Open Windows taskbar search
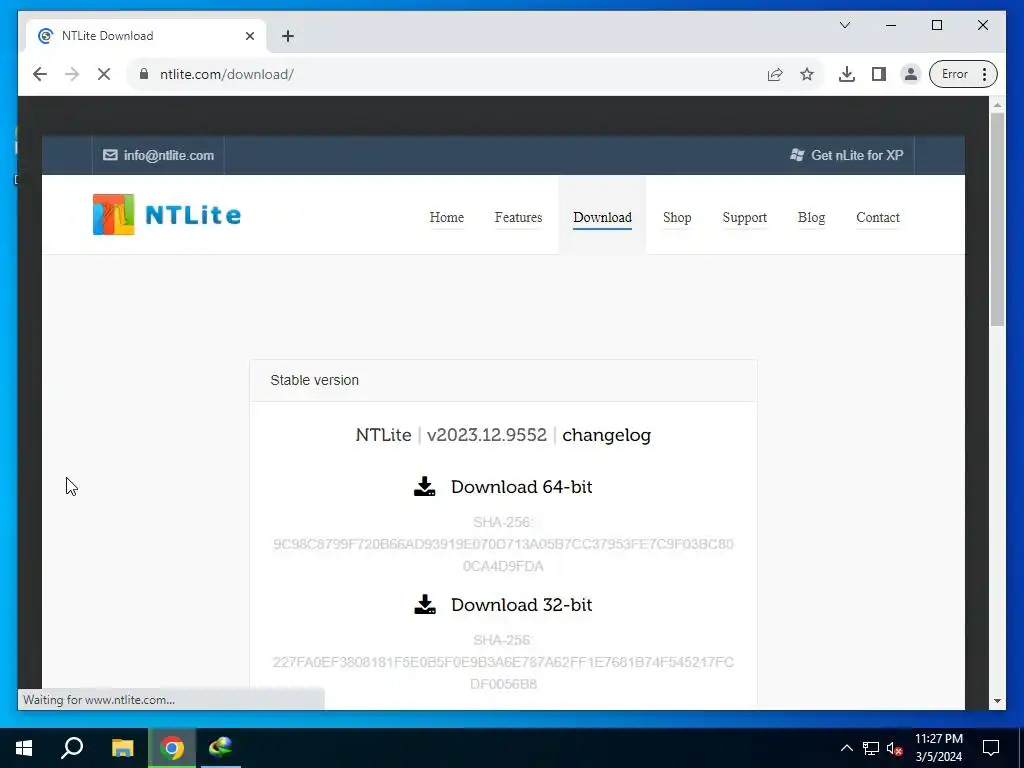This screenshot has width=1024, height=768. pos(72,748)
